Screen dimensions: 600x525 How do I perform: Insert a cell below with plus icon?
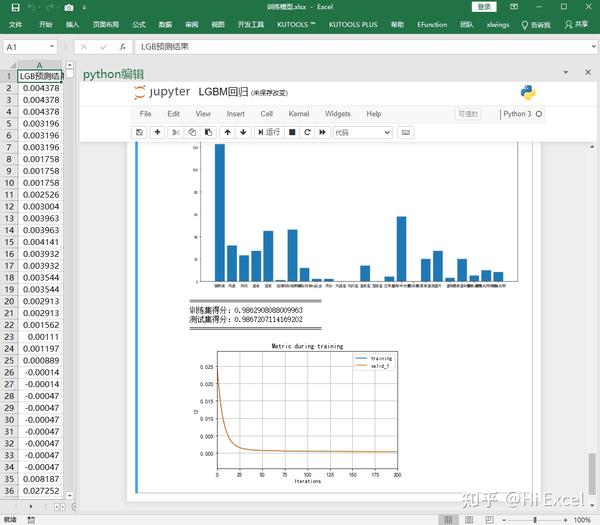157,132
